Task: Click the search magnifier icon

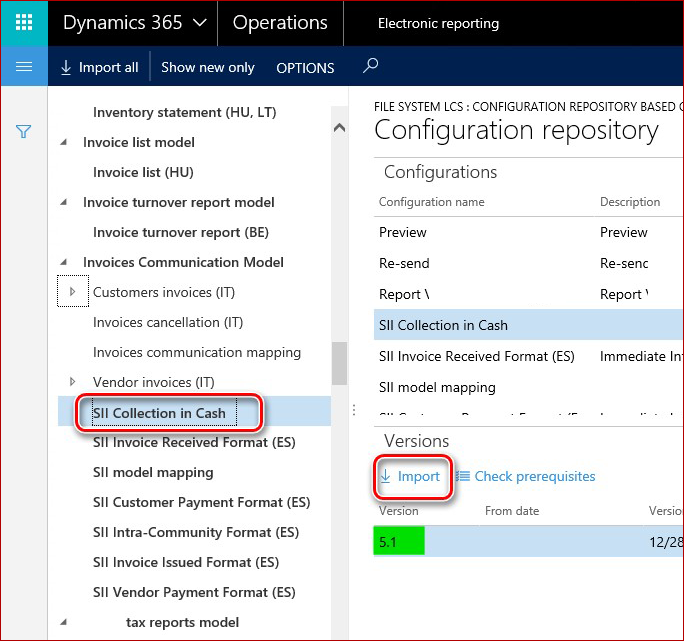Action: (371, 66)
